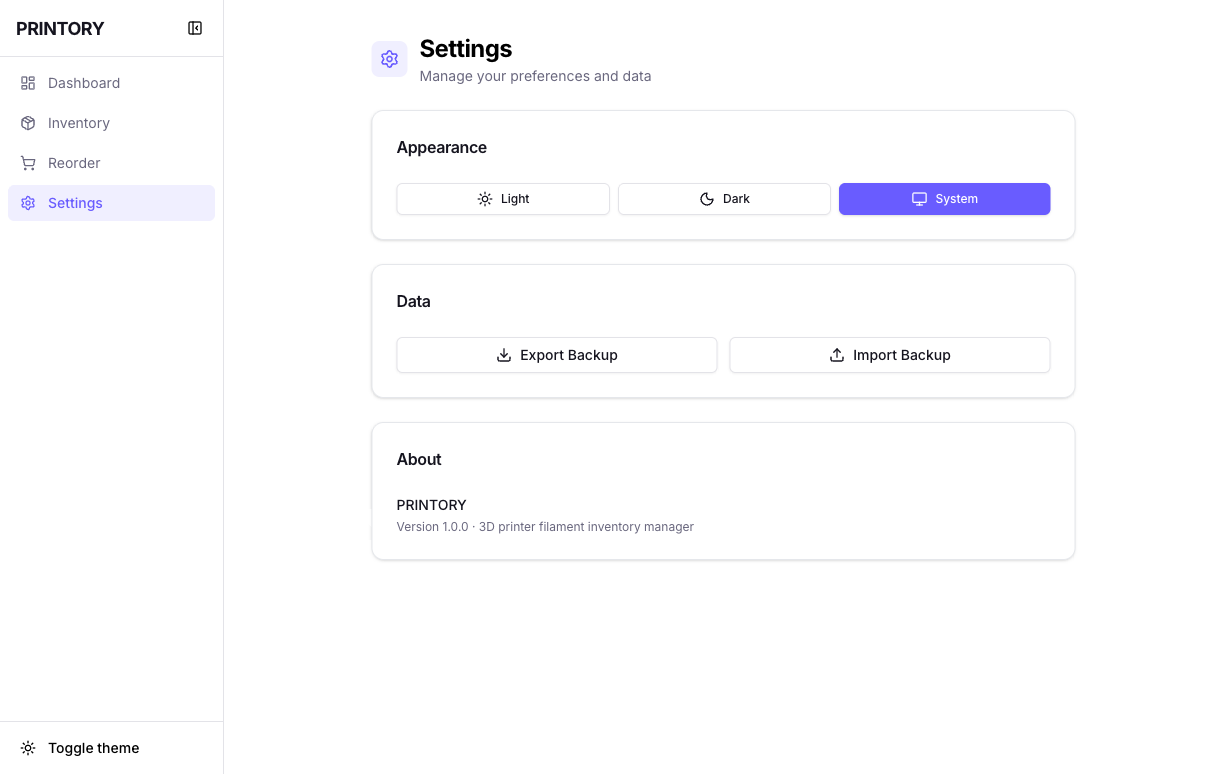Click the sun icon on Light button
This screenshot has width=1223, height=774.
coord(485,199)
